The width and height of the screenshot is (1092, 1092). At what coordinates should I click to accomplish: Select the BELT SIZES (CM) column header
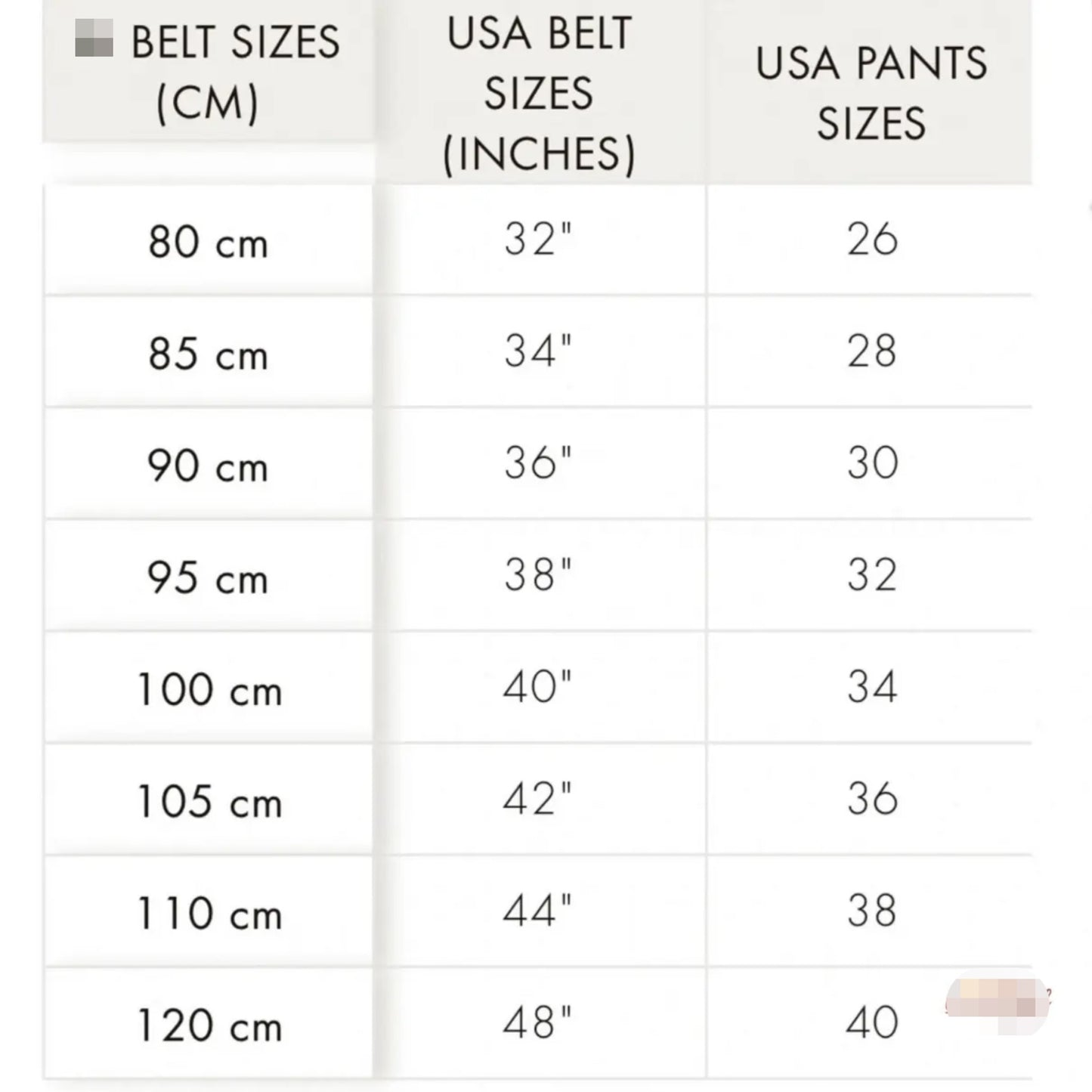(209, 71)
